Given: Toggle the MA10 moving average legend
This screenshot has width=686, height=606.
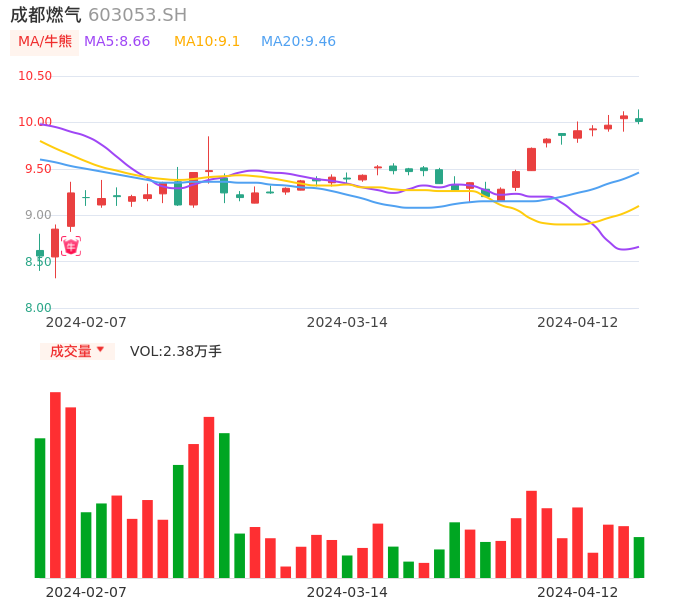Looking at the screenshot, I should pos(207,42).
